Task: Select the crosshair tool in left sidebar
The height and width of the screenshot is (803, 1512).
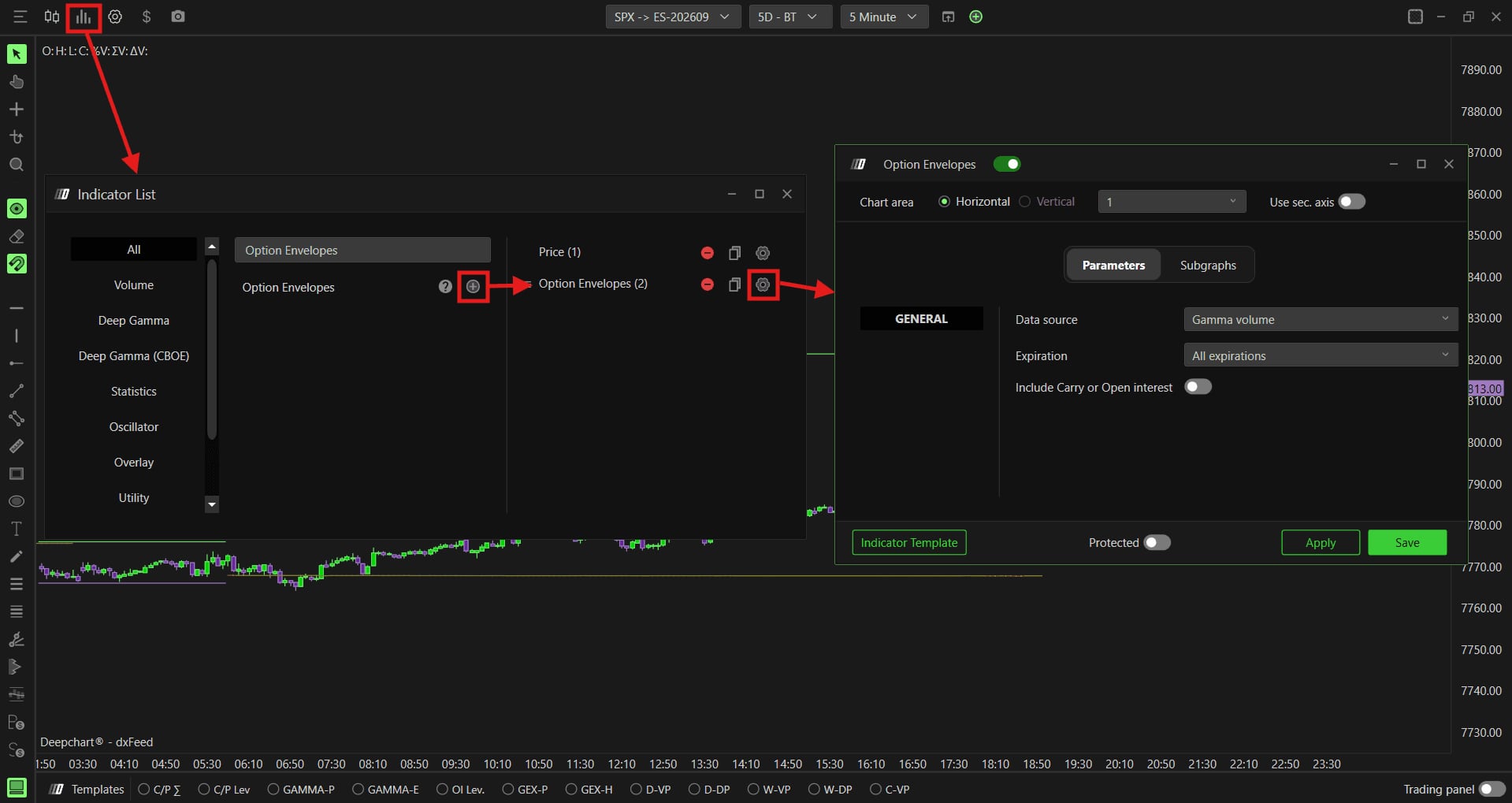Action: pos(17,110)
